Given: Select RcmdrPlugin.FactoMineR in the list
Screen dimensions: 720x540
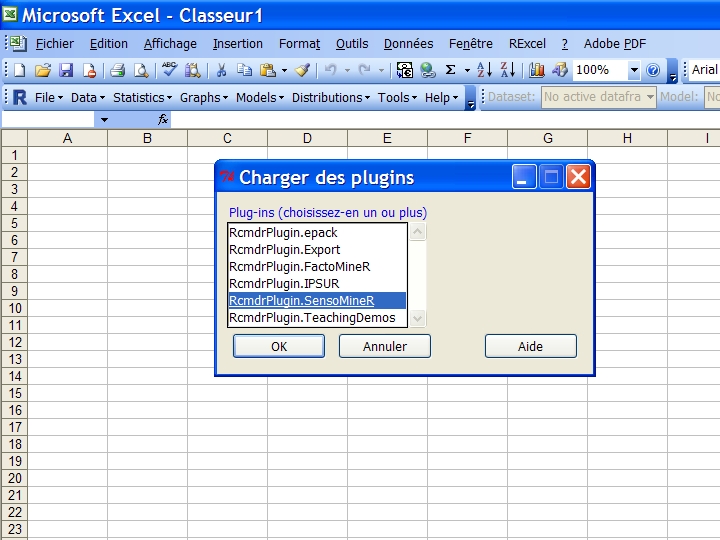Looking at the screenshot, I should pos(317,267).
